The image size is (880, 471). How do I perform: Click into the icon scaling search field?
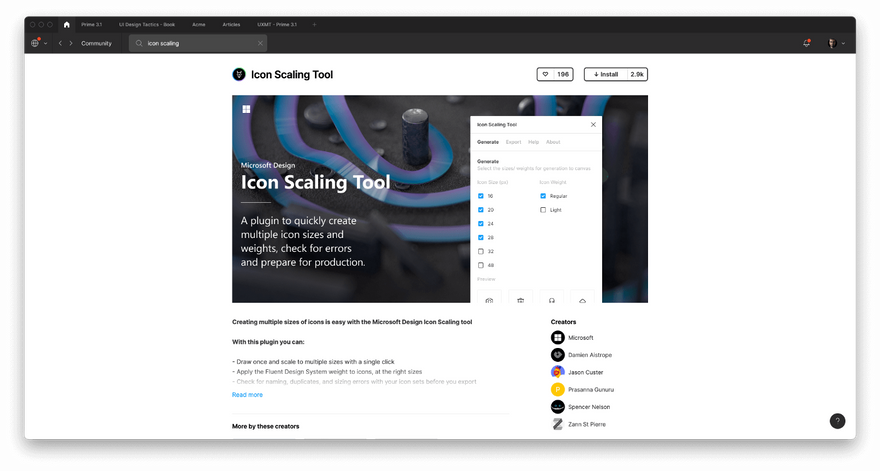(198, 43)
